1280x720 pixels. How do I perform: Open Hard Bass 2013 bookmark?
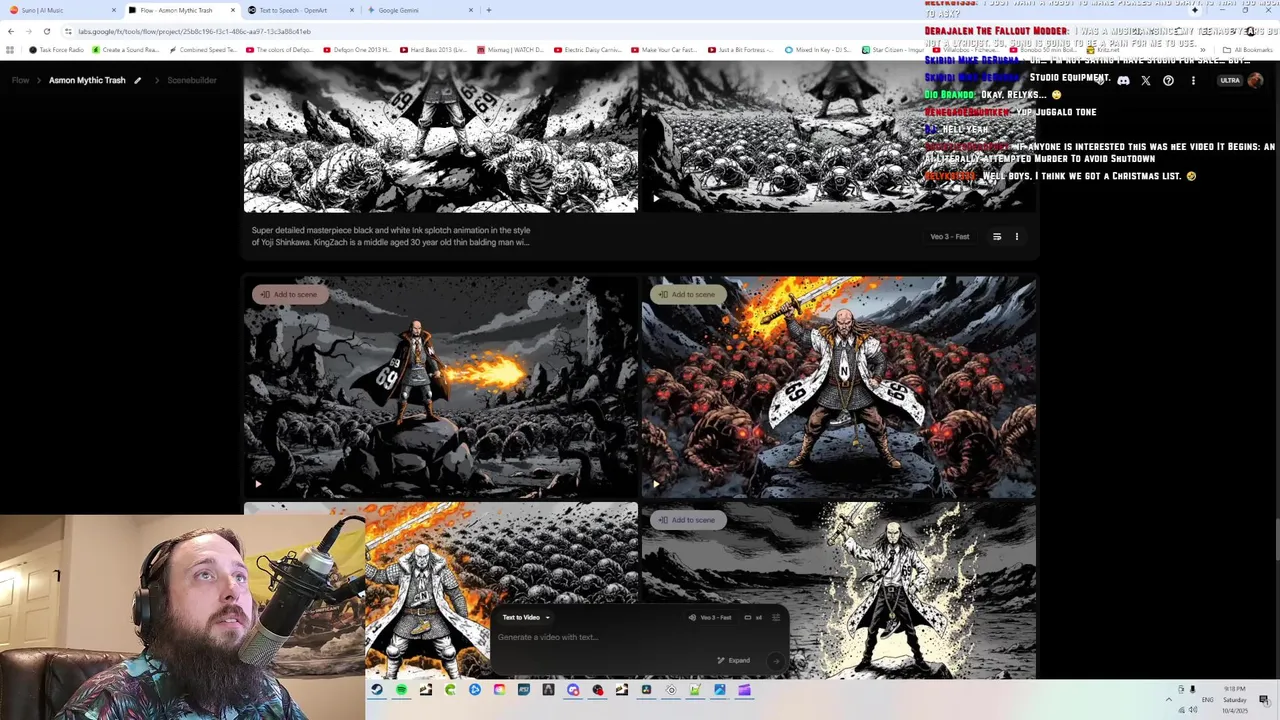point(434,50)
